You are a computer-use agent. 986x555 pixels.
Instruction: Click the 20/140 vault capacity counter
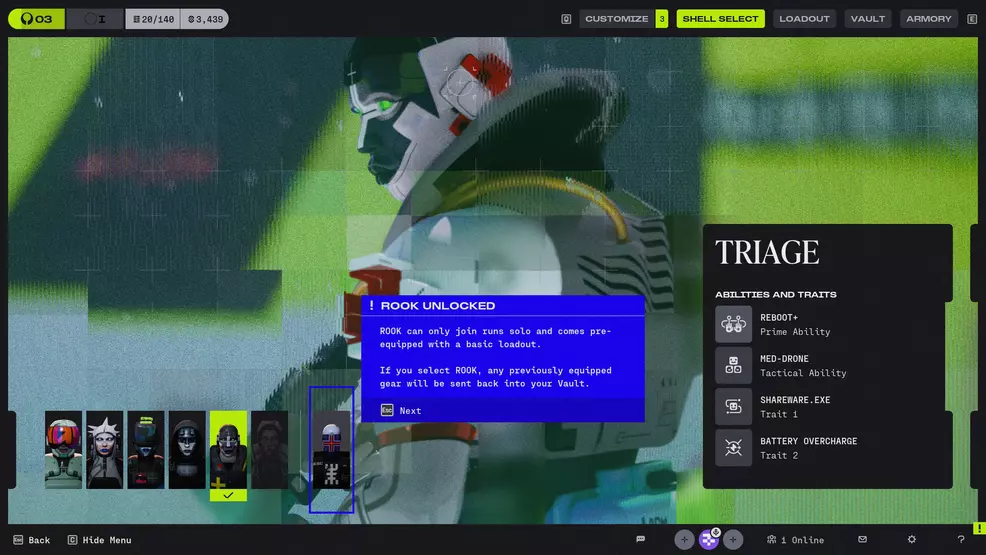(x=153, y=19)
